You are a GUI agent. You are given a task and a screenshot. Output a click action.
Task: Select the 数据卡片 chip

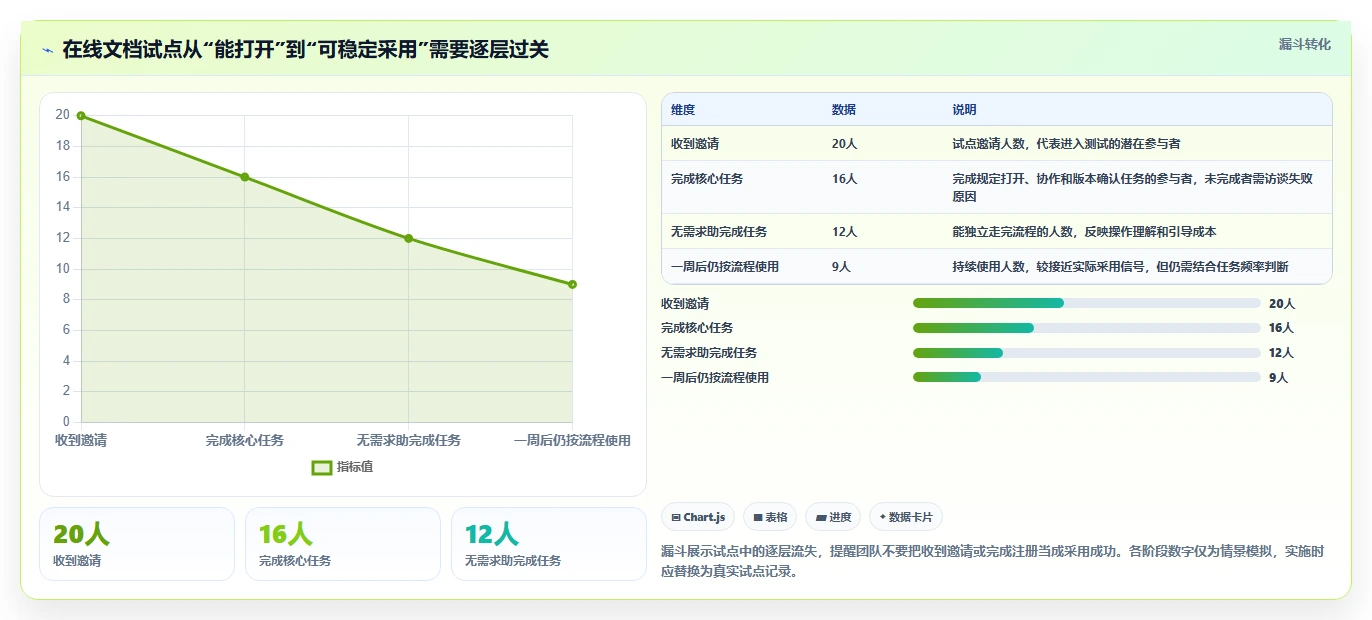906,517
